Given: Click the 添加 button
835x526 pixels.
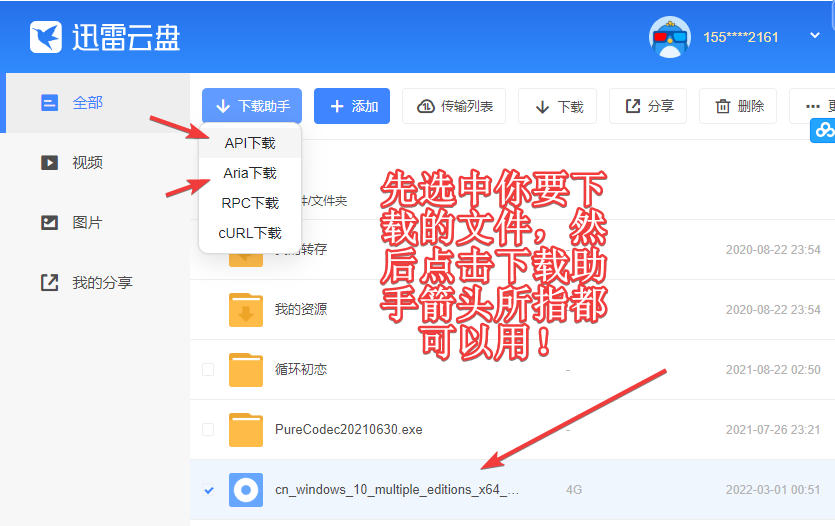Looking at the screenshot, I should click(x=352, y=106).
